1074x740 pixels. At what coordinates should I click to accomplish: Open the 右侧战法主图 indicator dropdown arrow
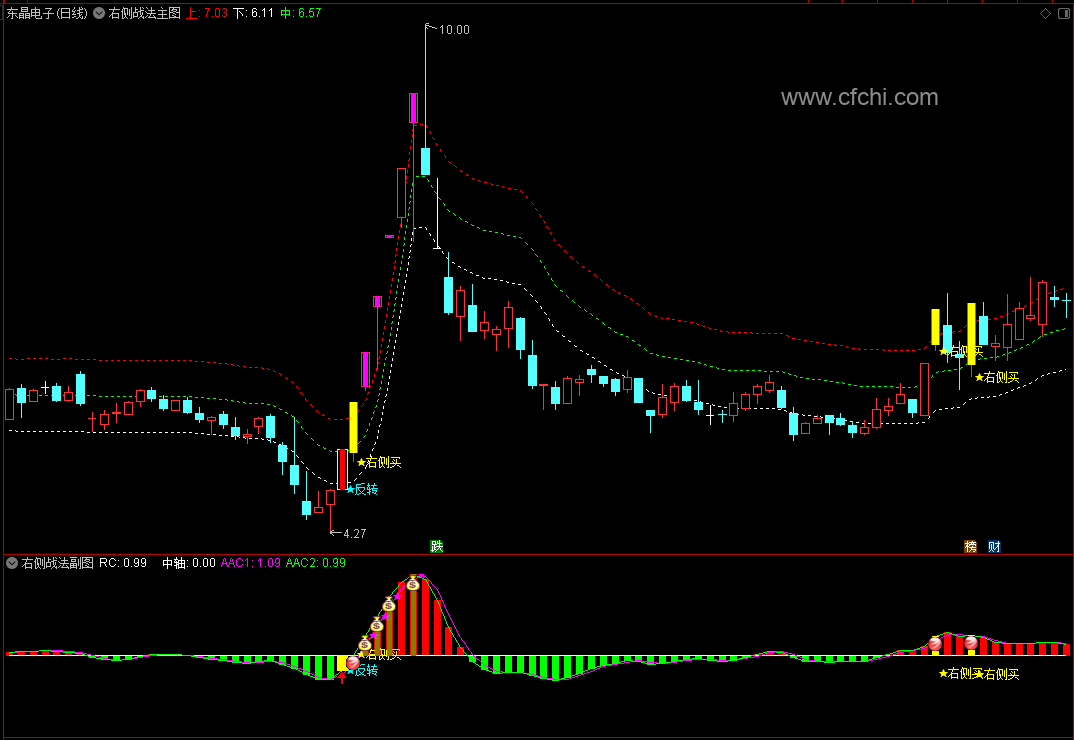coord(99,13)
